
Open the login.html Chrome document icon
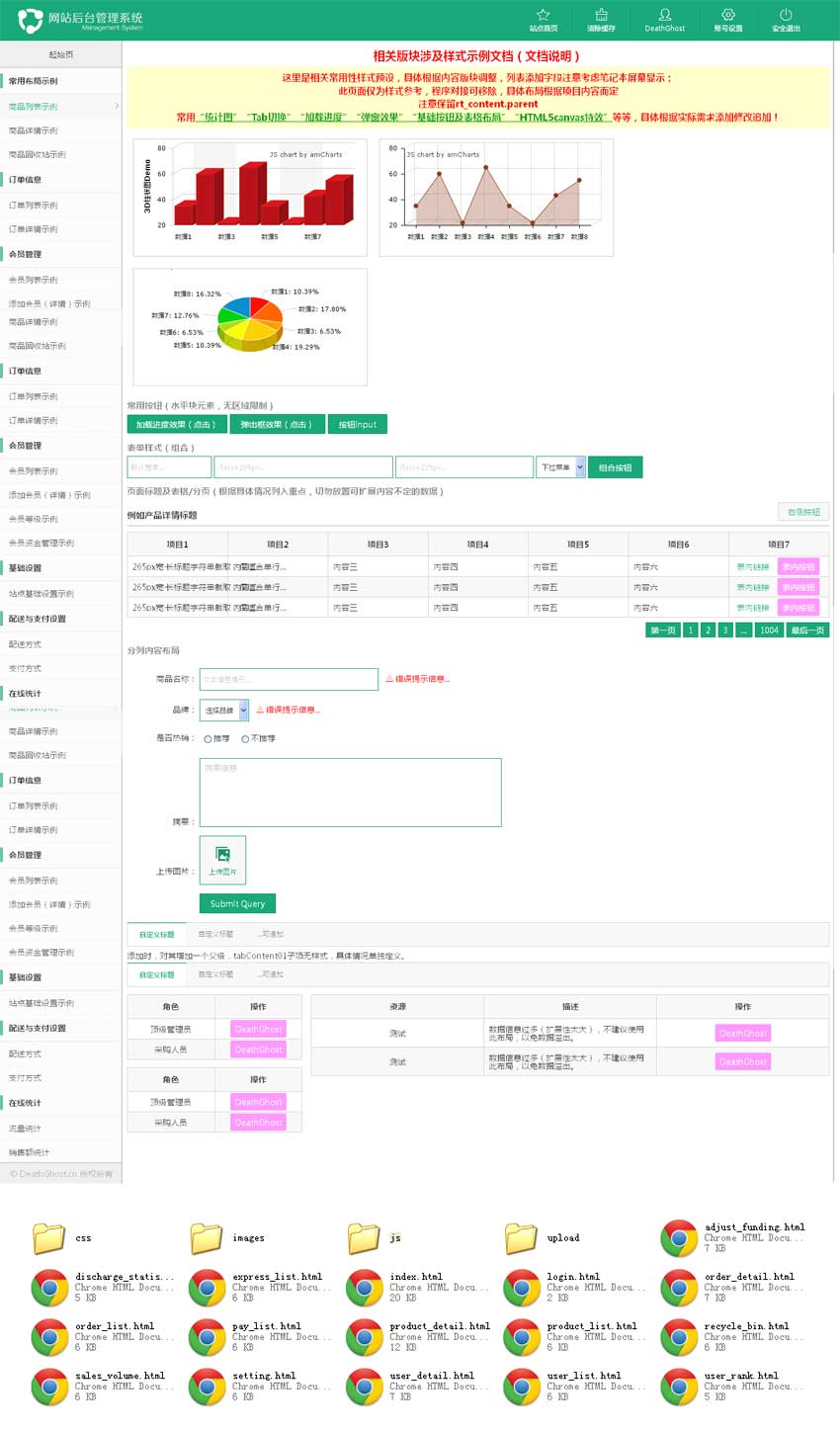click(x=521, y=1287)
